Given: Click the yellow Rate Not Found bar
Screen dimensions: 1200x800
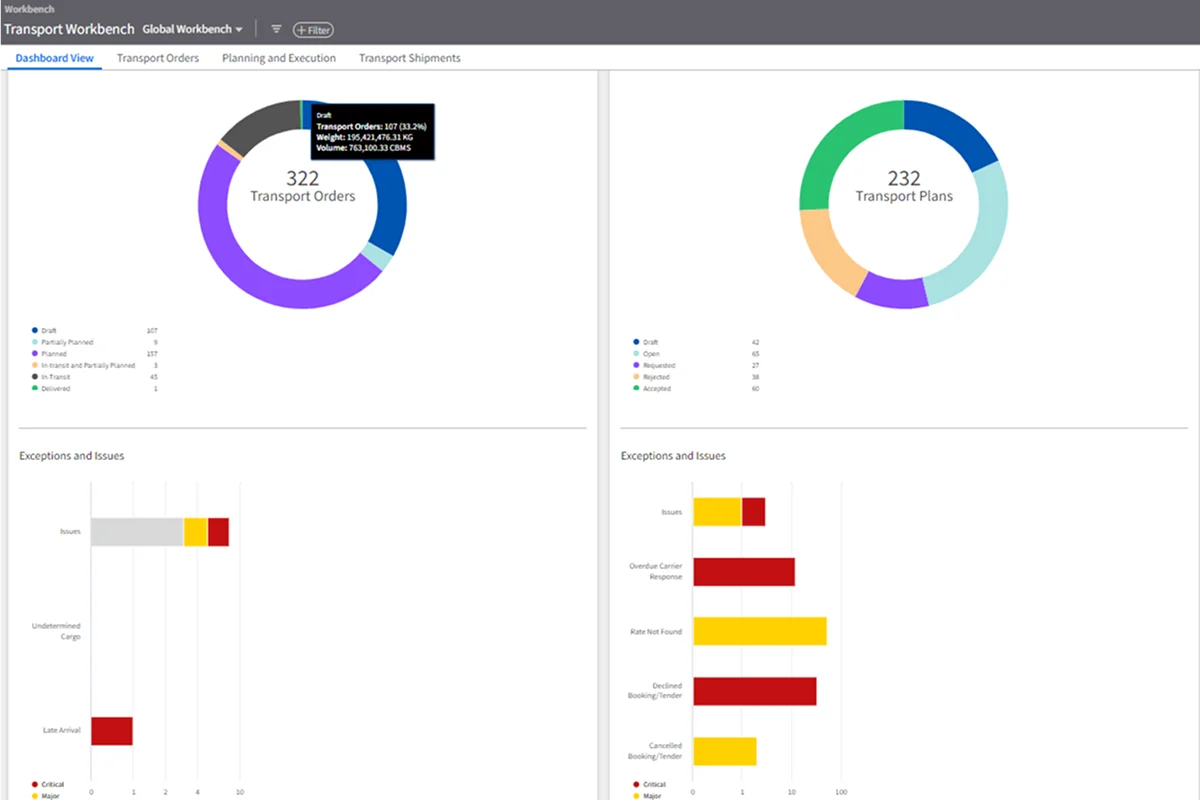Looking at the screenshot, I should click(759, 631).
